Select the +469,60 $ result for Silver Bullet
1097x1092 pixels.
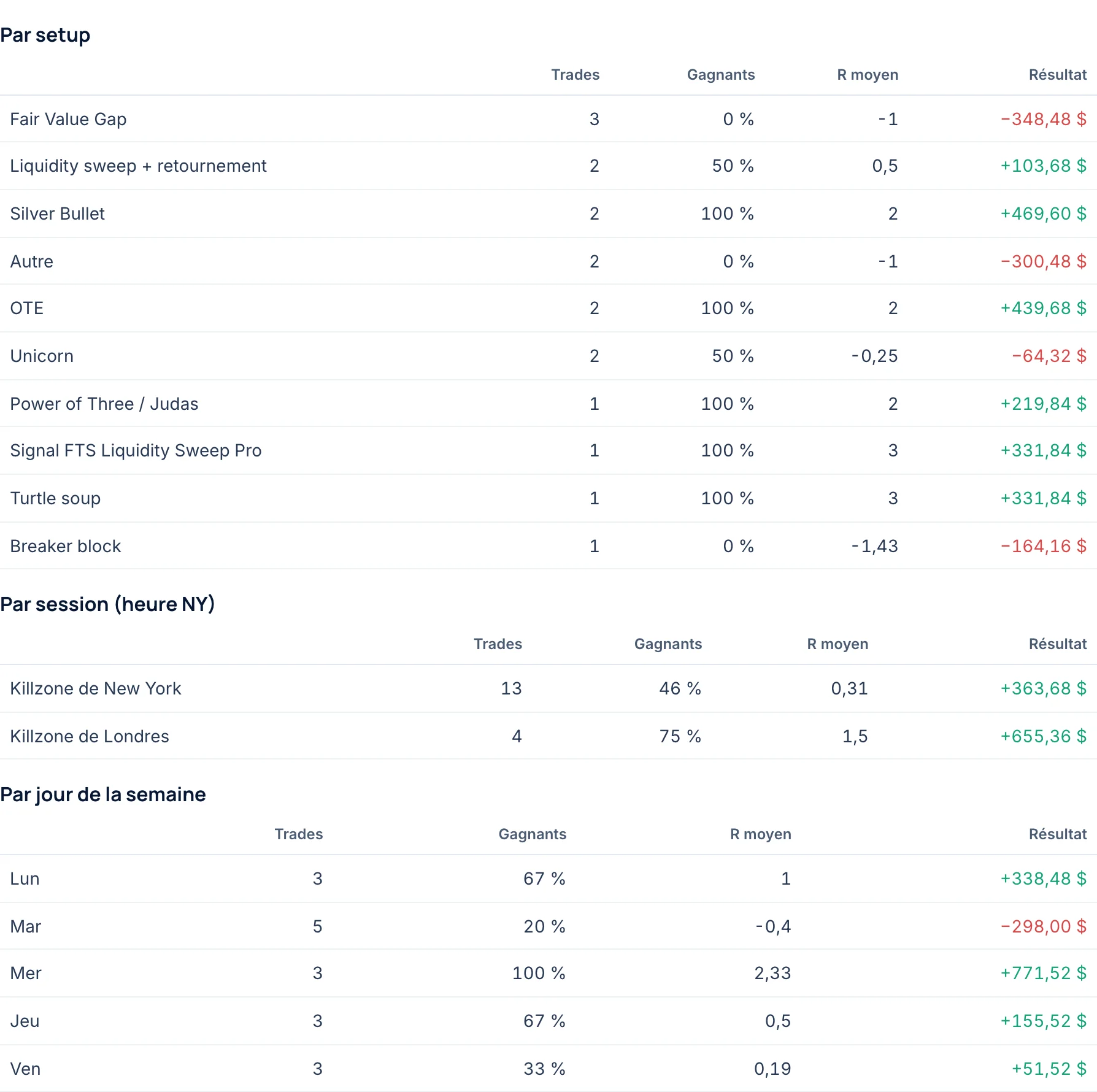pos(1044,213)
